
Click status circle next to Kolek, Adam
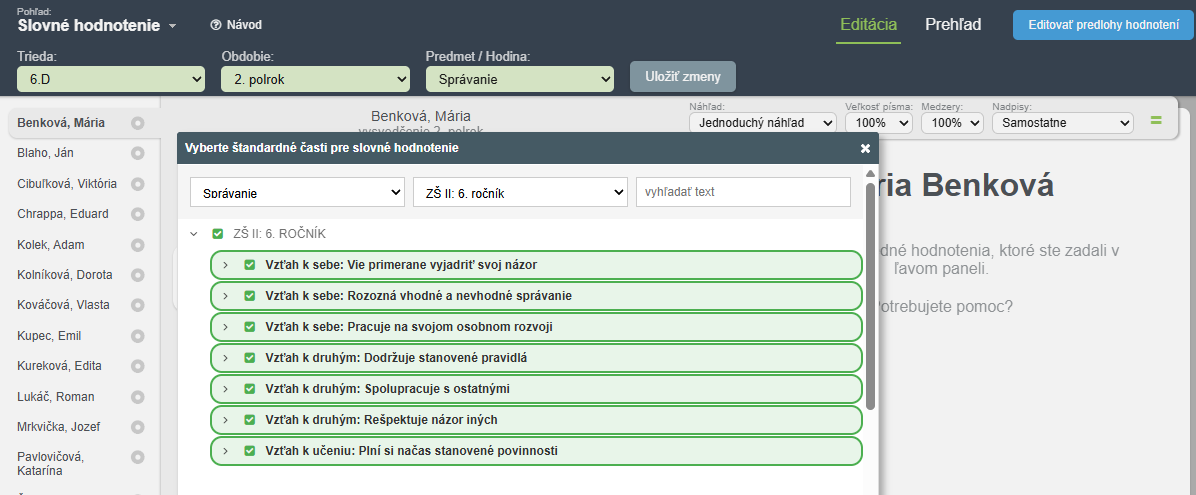(137, 245)
